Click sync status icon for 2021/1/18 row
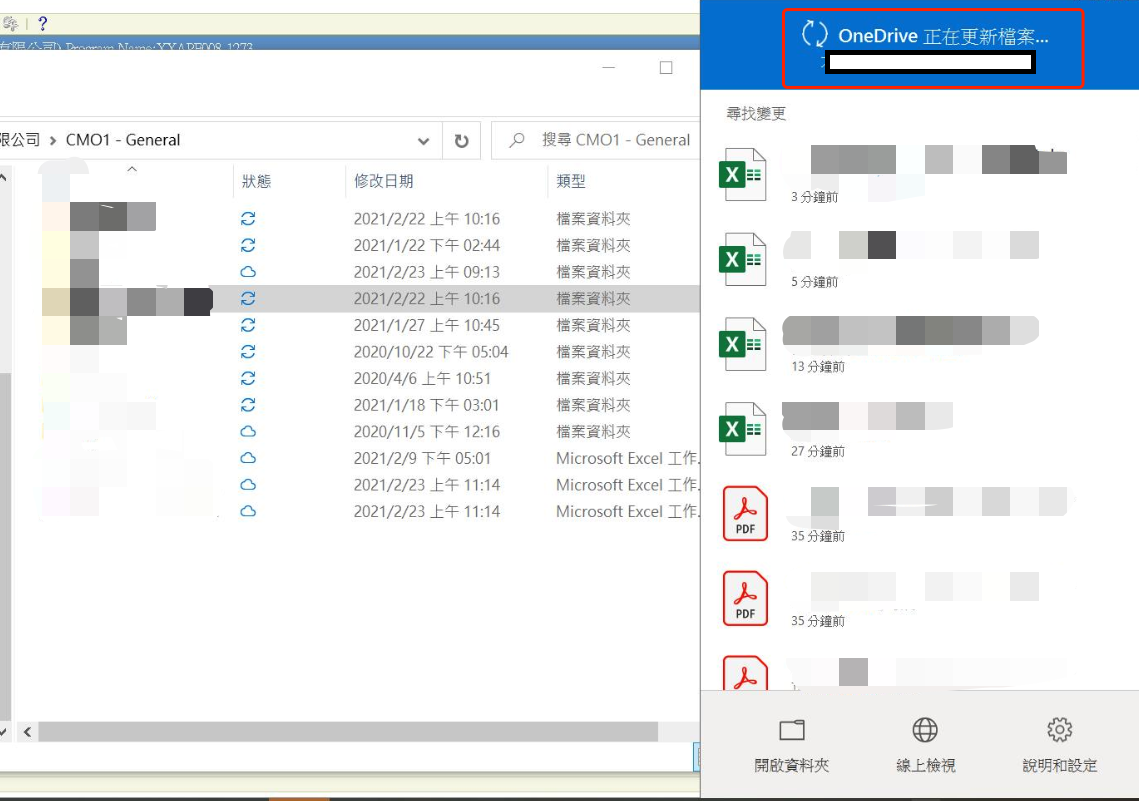This screenshot has height=801, width=1139. pos(248,404)
